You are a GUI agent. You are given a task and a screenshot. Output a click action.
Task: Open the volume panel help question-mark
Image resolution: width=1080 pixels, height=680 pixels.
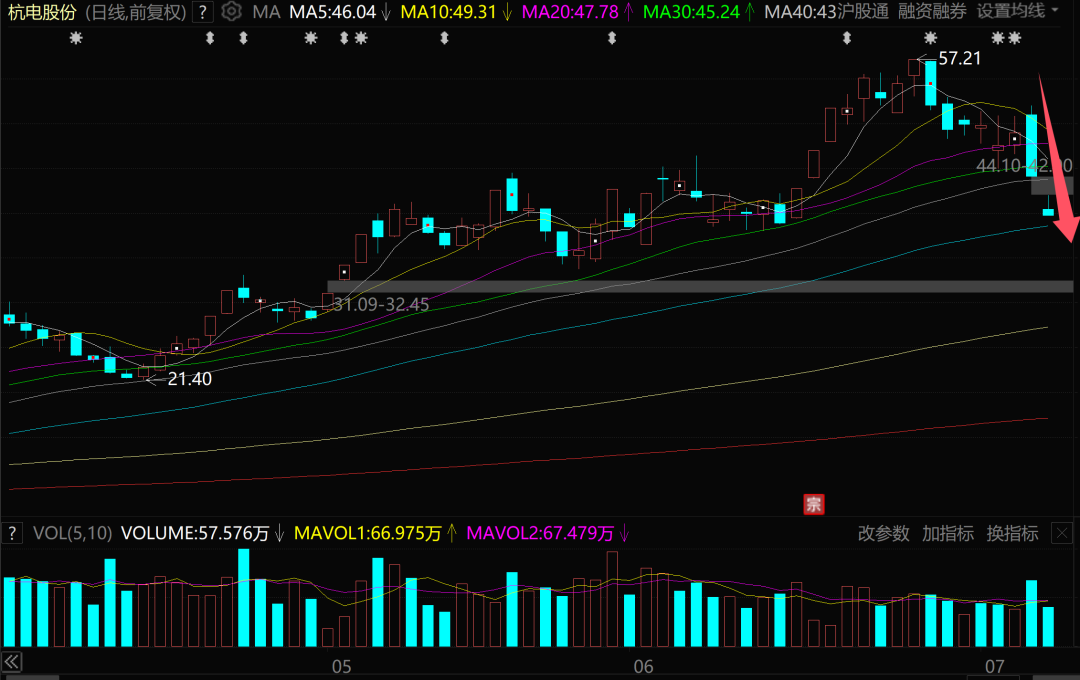click(12, 533)
